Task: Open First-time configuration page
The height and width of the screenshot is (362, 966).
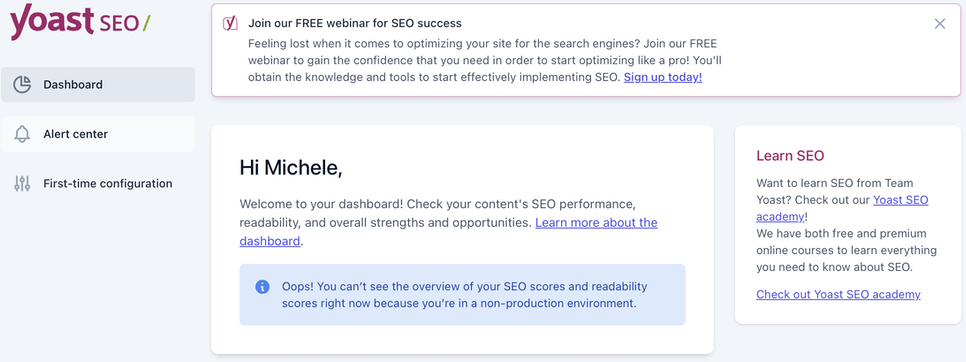Action: [98, 183]
